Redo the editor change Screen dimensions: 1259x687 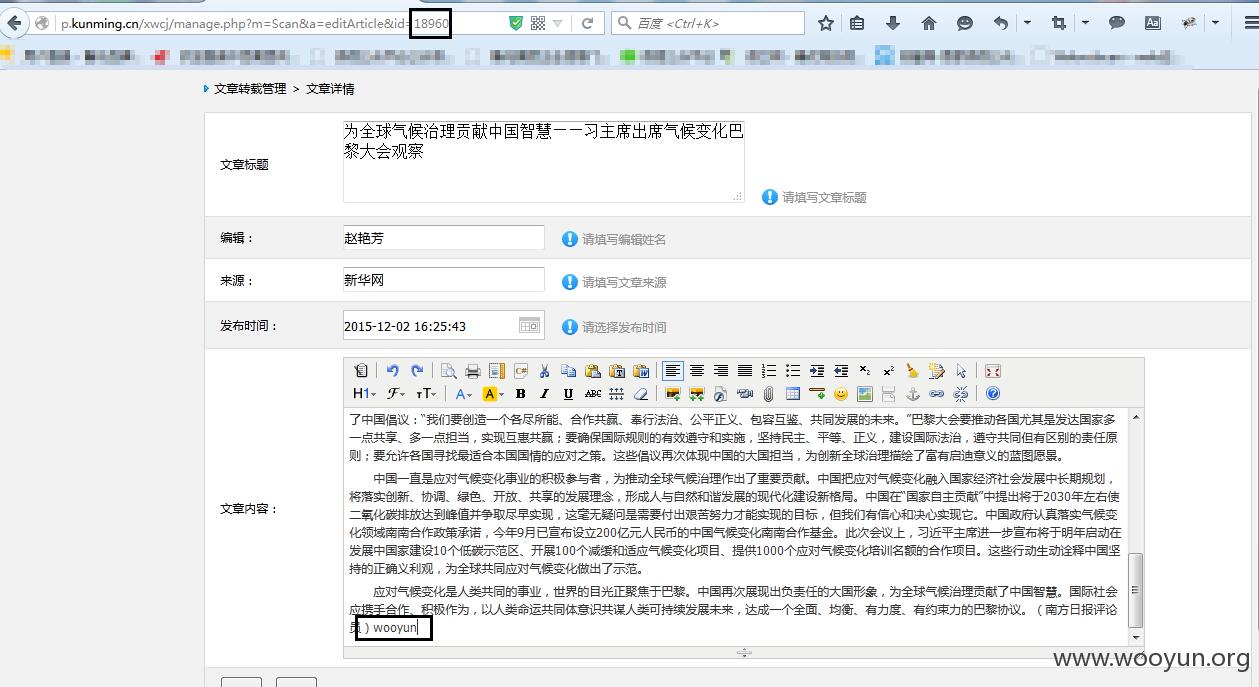417,371
